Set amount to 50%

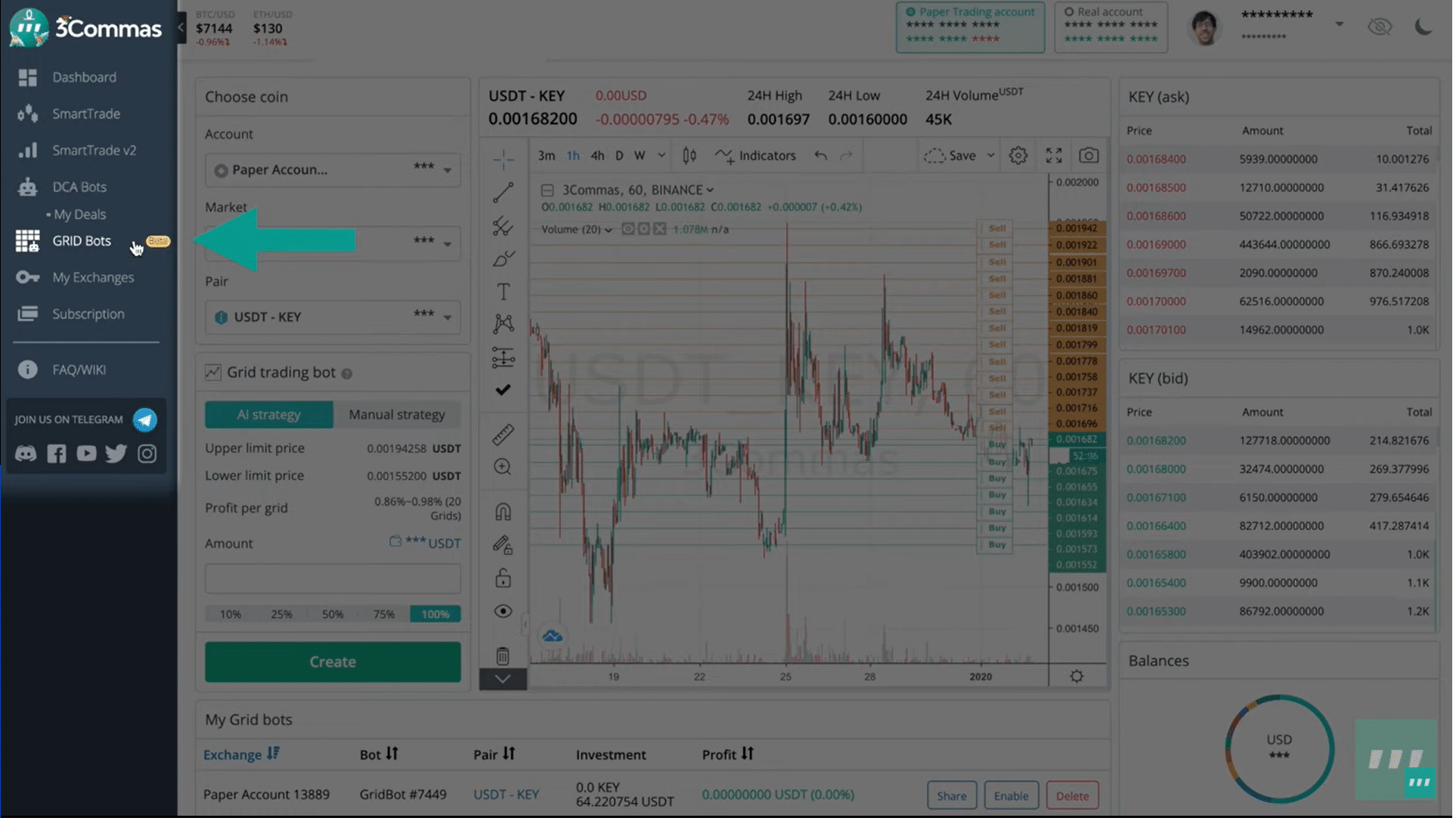pyautogui.click(x=333, y=615)
